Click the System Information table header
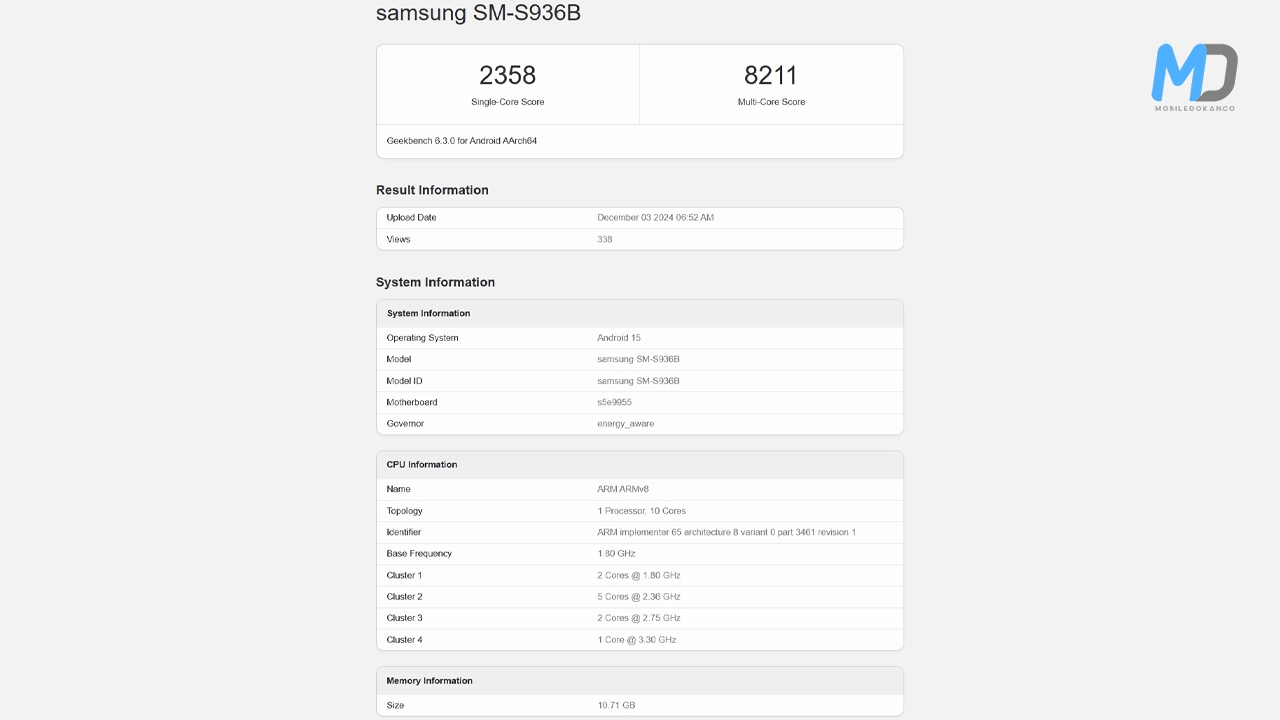1280x720 pixels. (428, 314)
